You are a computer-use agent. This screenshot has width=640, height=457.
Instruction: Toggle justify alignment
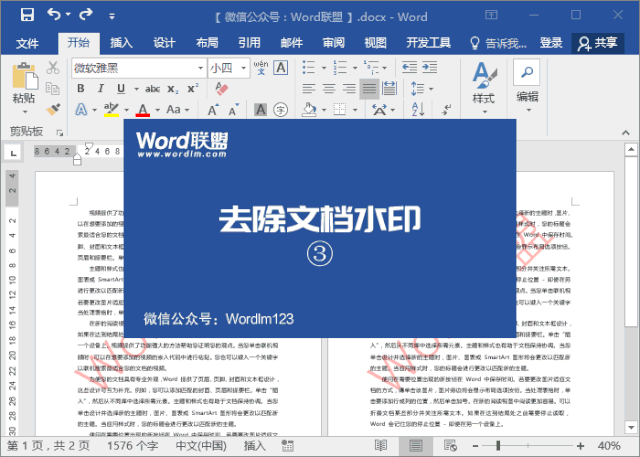click(369, 89)
